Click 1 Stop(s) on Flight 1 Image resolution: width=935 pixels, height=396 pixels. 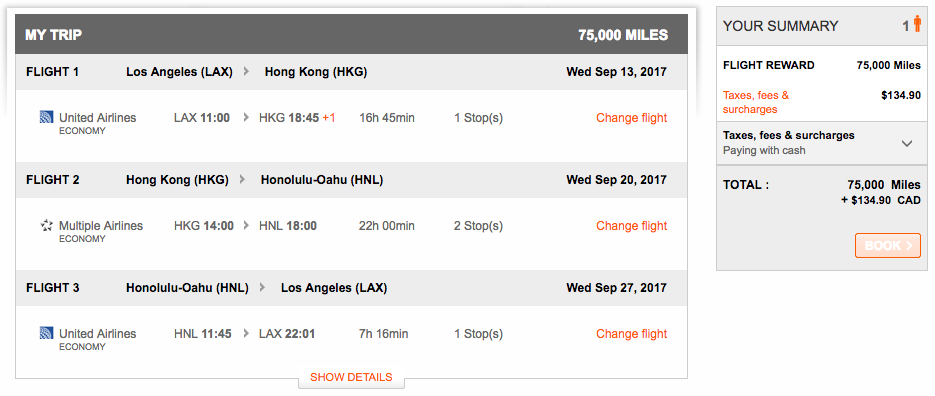coord(478,118)
